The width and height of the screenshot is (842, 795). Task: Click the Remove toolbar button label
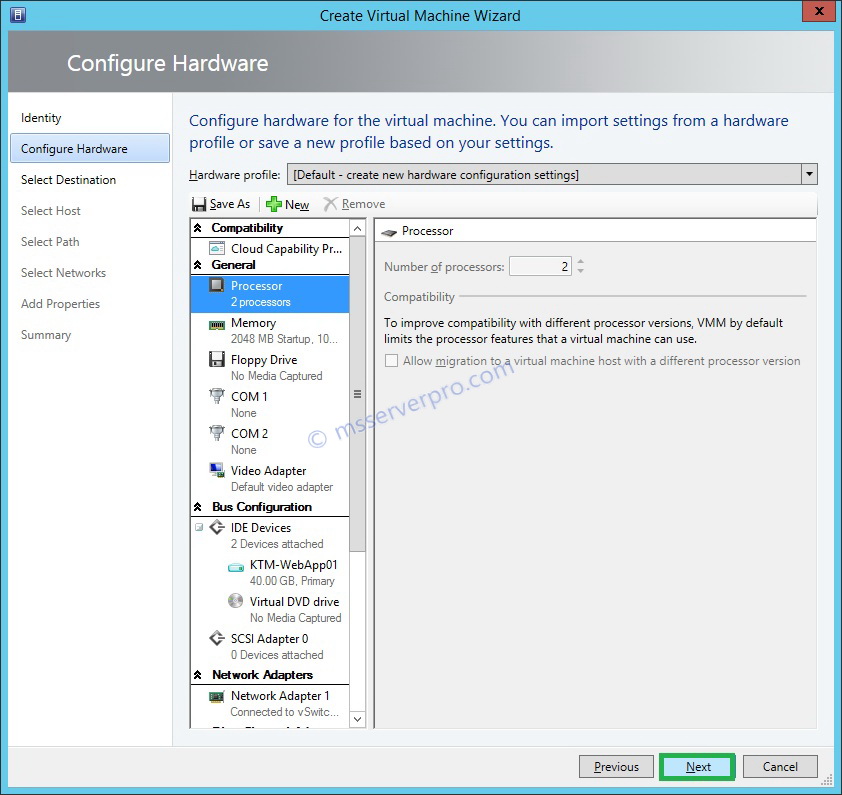pos(364,204)
